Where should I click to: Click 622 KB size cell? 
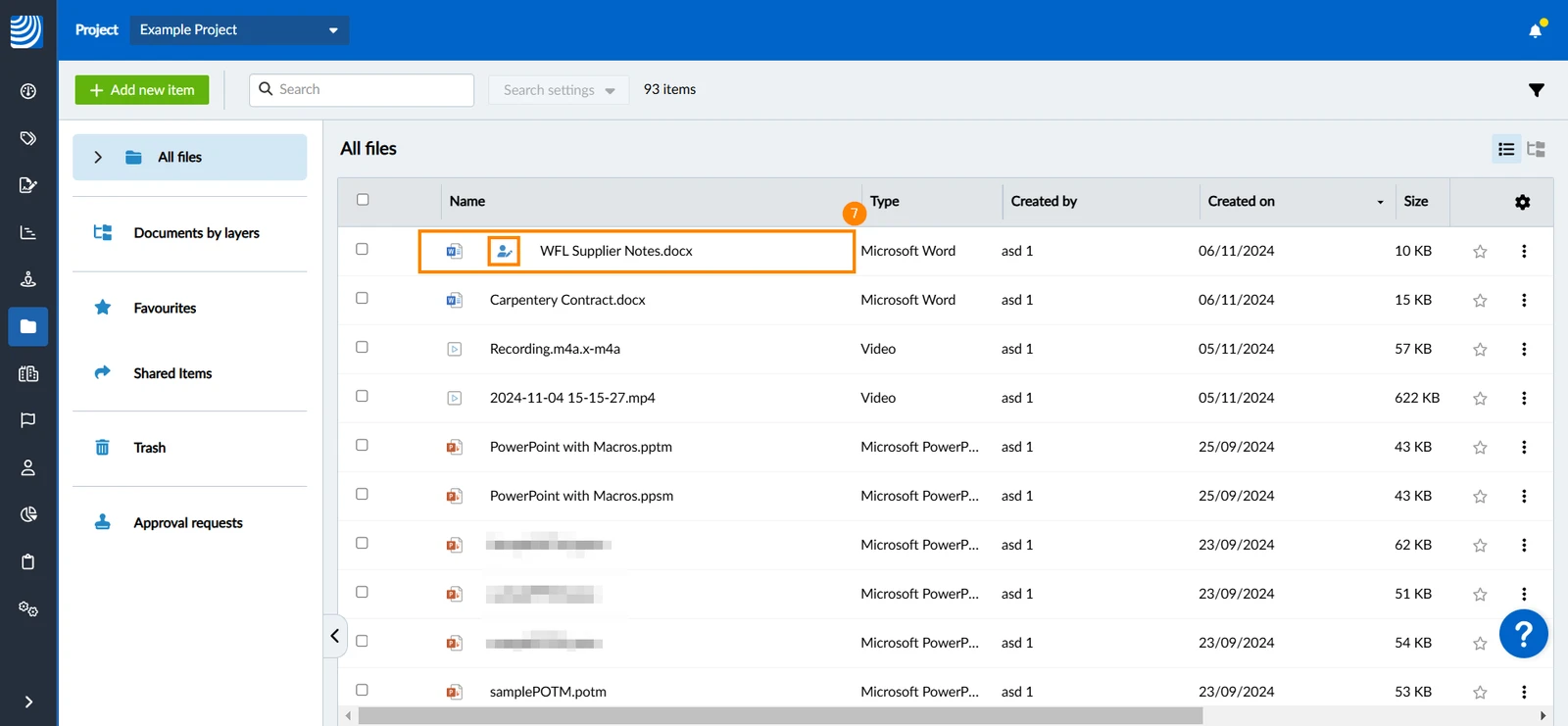[1417, 398]
